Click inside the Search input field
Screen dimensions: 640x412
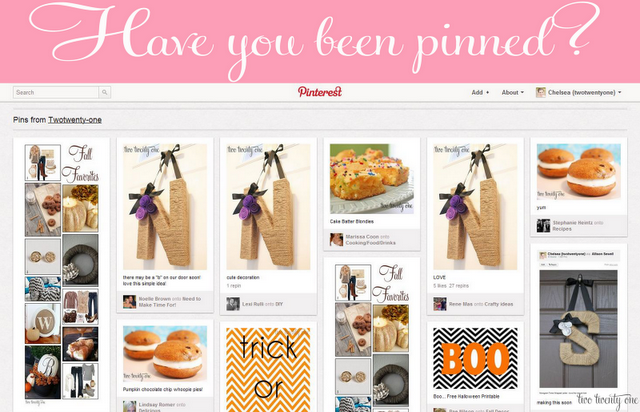coord(56,92)
